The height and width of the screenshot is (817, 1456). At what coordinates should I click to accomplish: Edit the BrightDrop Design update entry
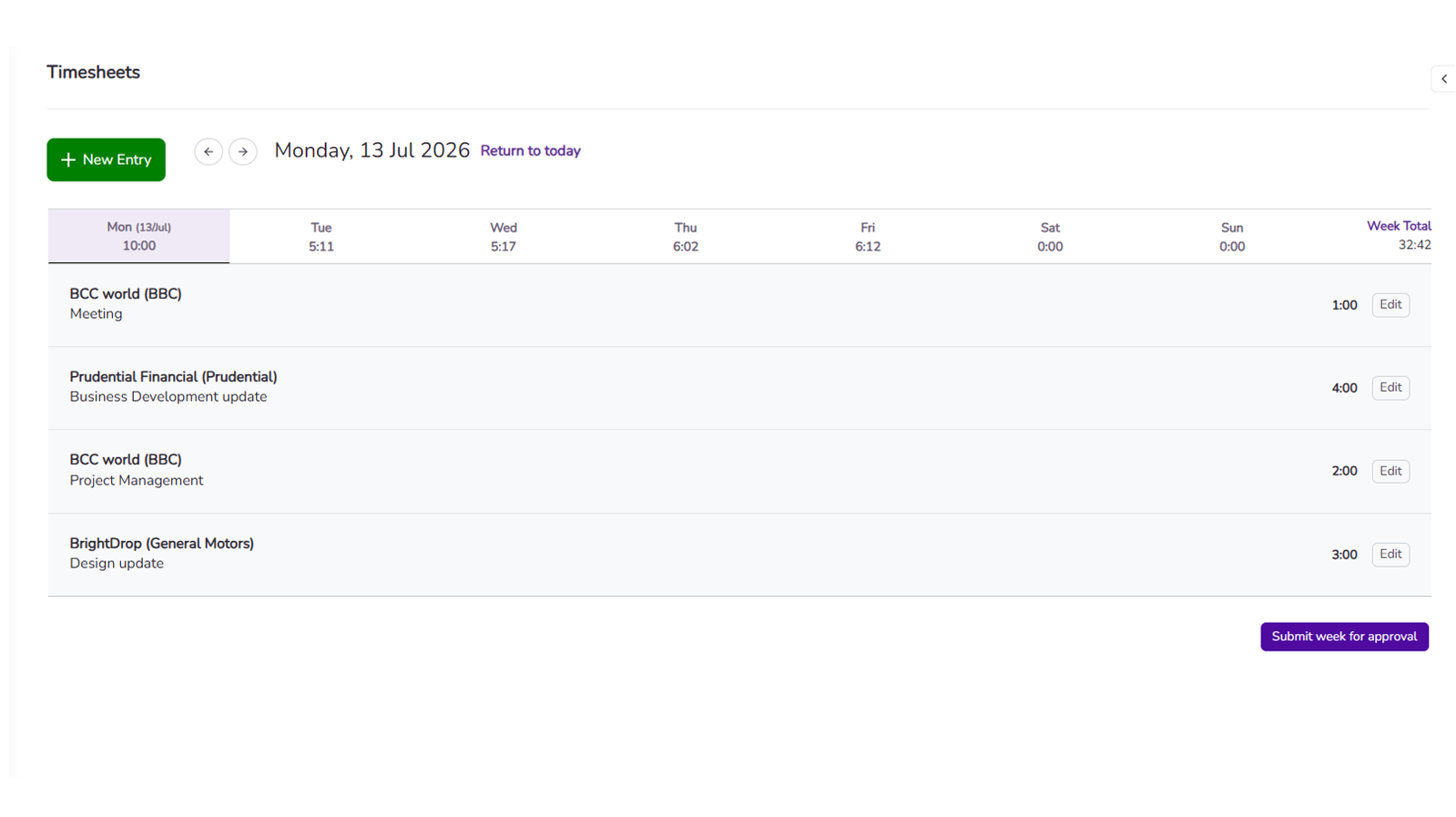1390,555
